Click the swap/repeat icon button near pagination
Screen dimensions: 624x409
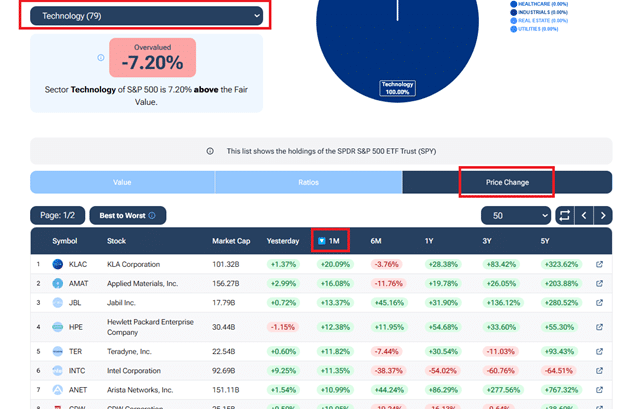pos(566,215)
